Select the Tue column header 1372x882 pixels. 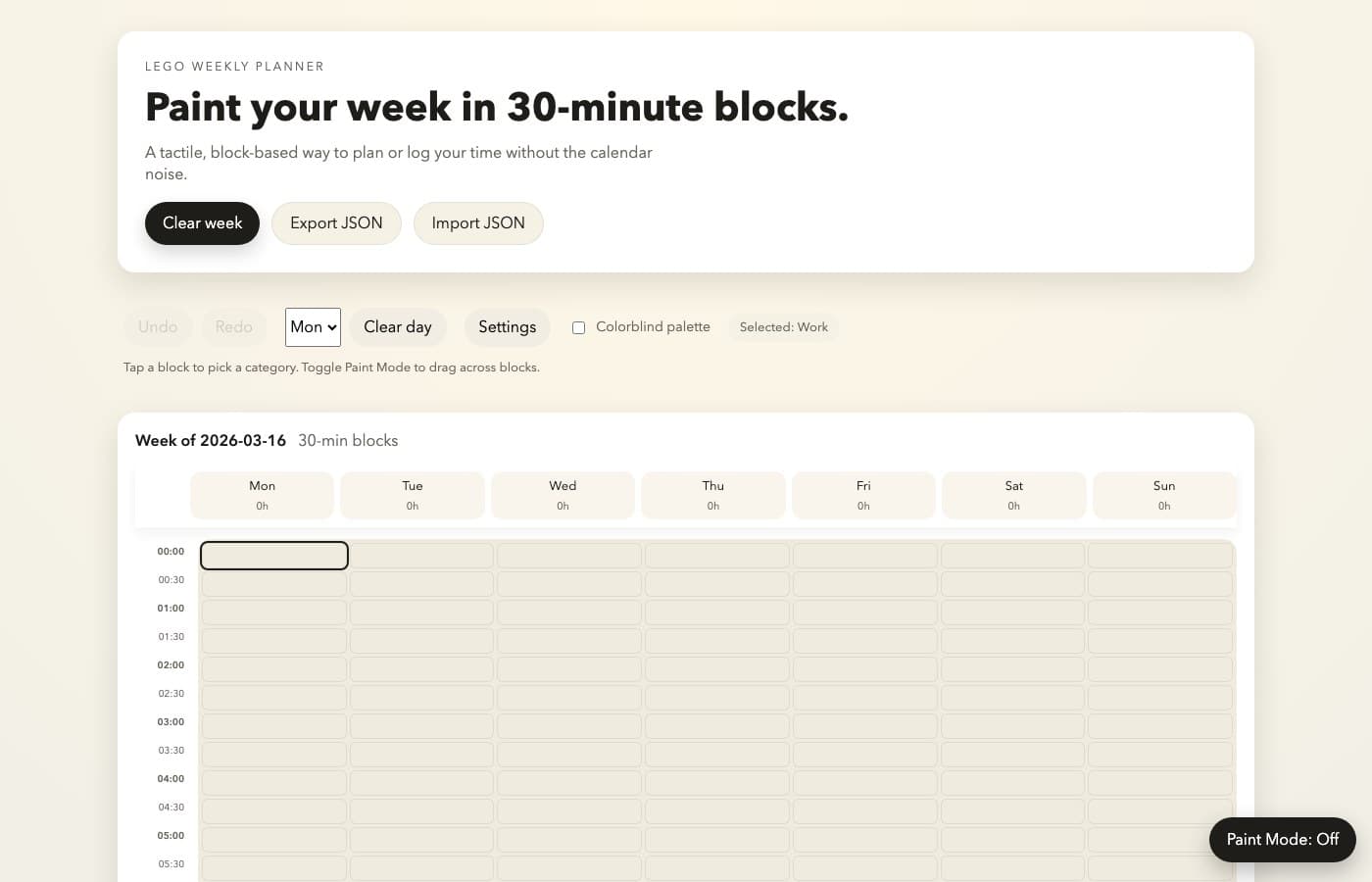[412, 495]
